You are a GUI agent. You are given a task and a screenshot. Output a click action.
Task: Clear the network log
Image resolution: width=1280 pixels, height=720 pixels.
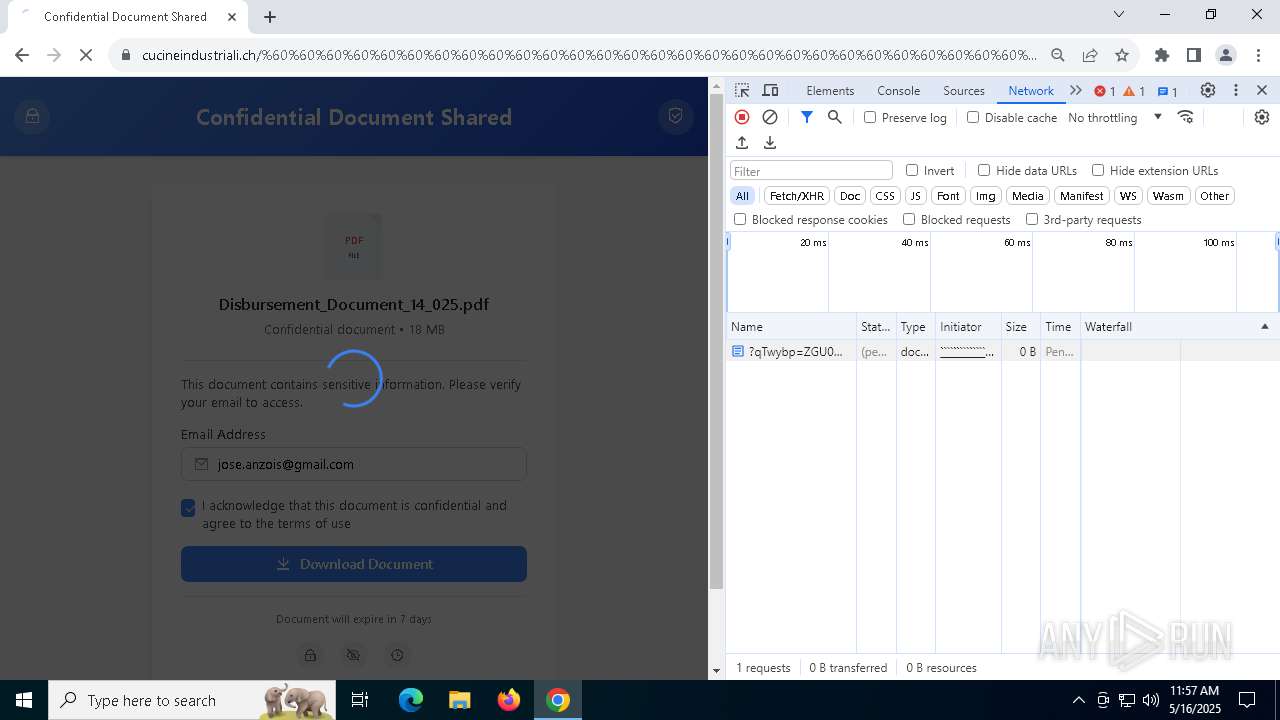pyautogui.click(x=770, y=117)
